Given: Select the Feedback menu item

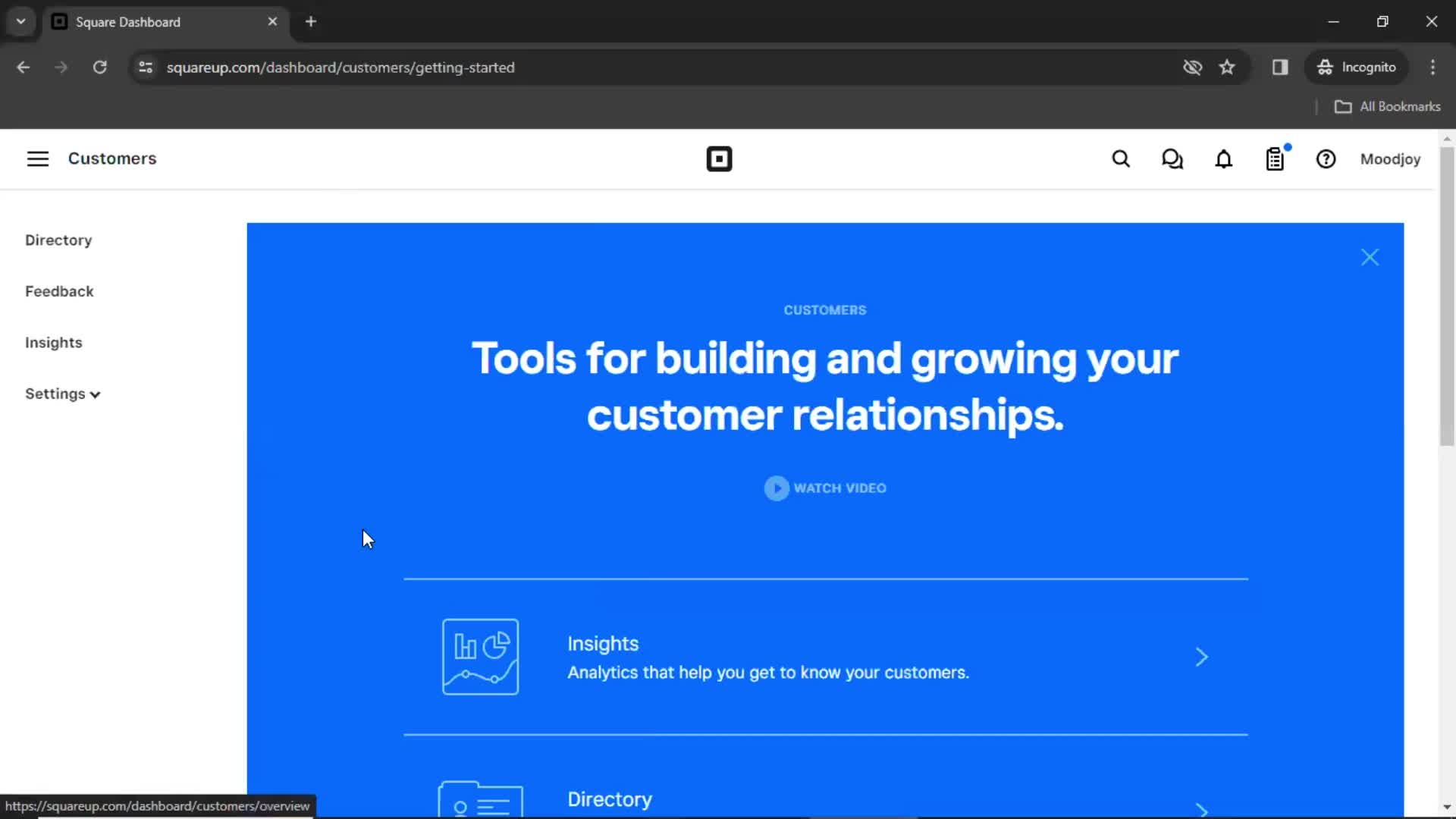Looking at the screenshot, I should pos(59,290).
